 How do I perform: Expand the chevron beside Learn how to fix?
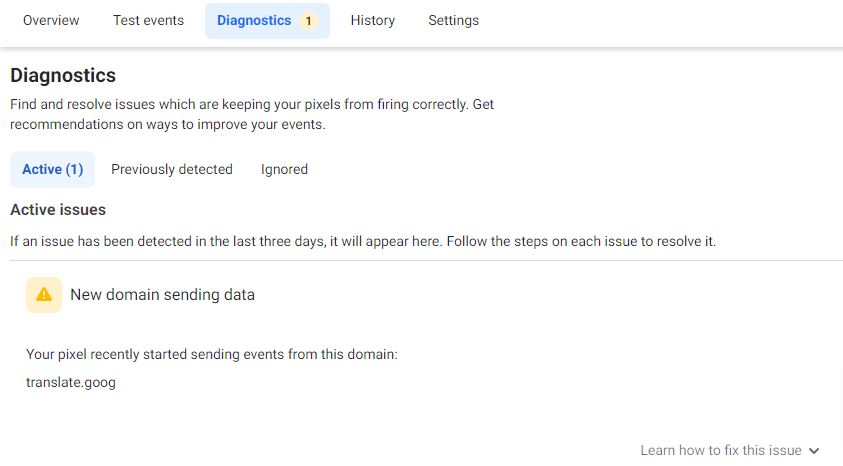[814, 451]
